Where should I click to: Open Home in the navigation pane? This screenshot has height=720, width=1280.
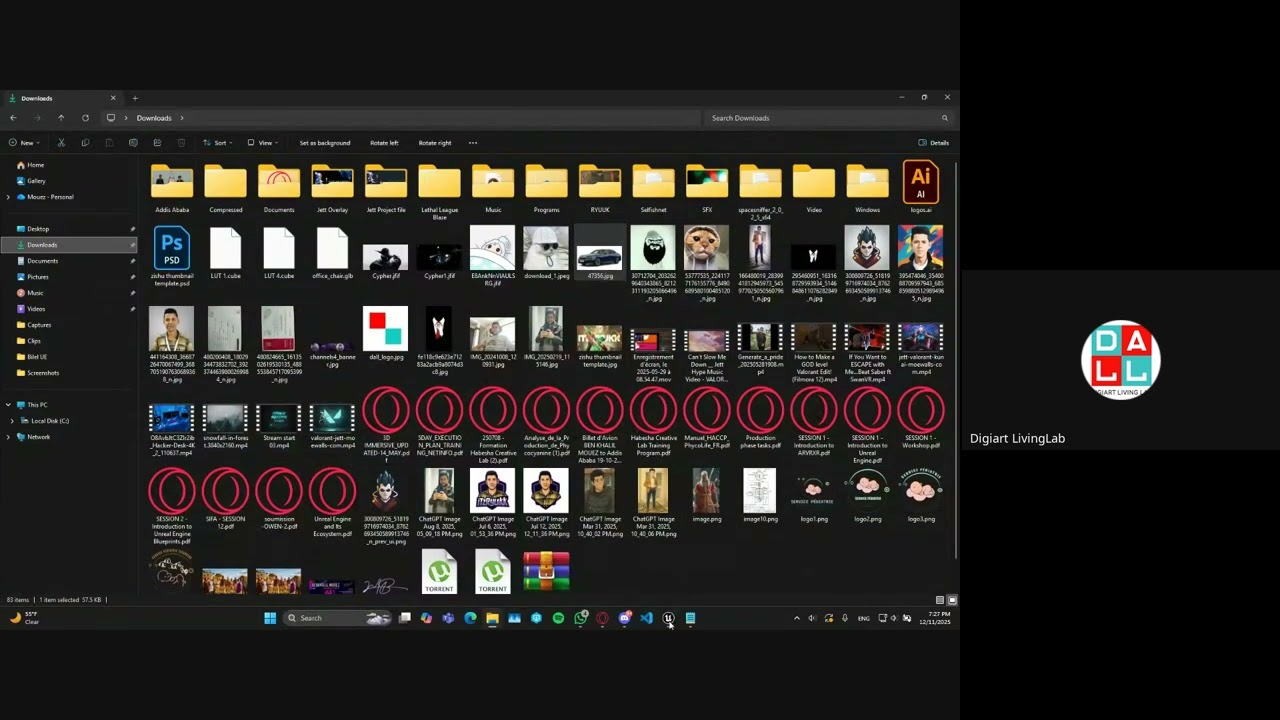click(x=30, y=165)
